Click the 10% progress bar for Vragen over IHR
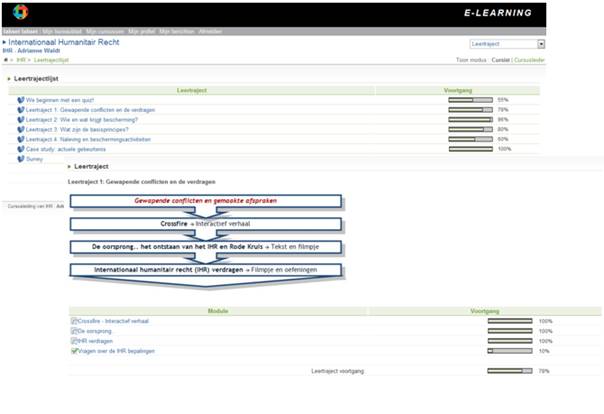This screenshot has width=604, height=414. click(510, 351)
